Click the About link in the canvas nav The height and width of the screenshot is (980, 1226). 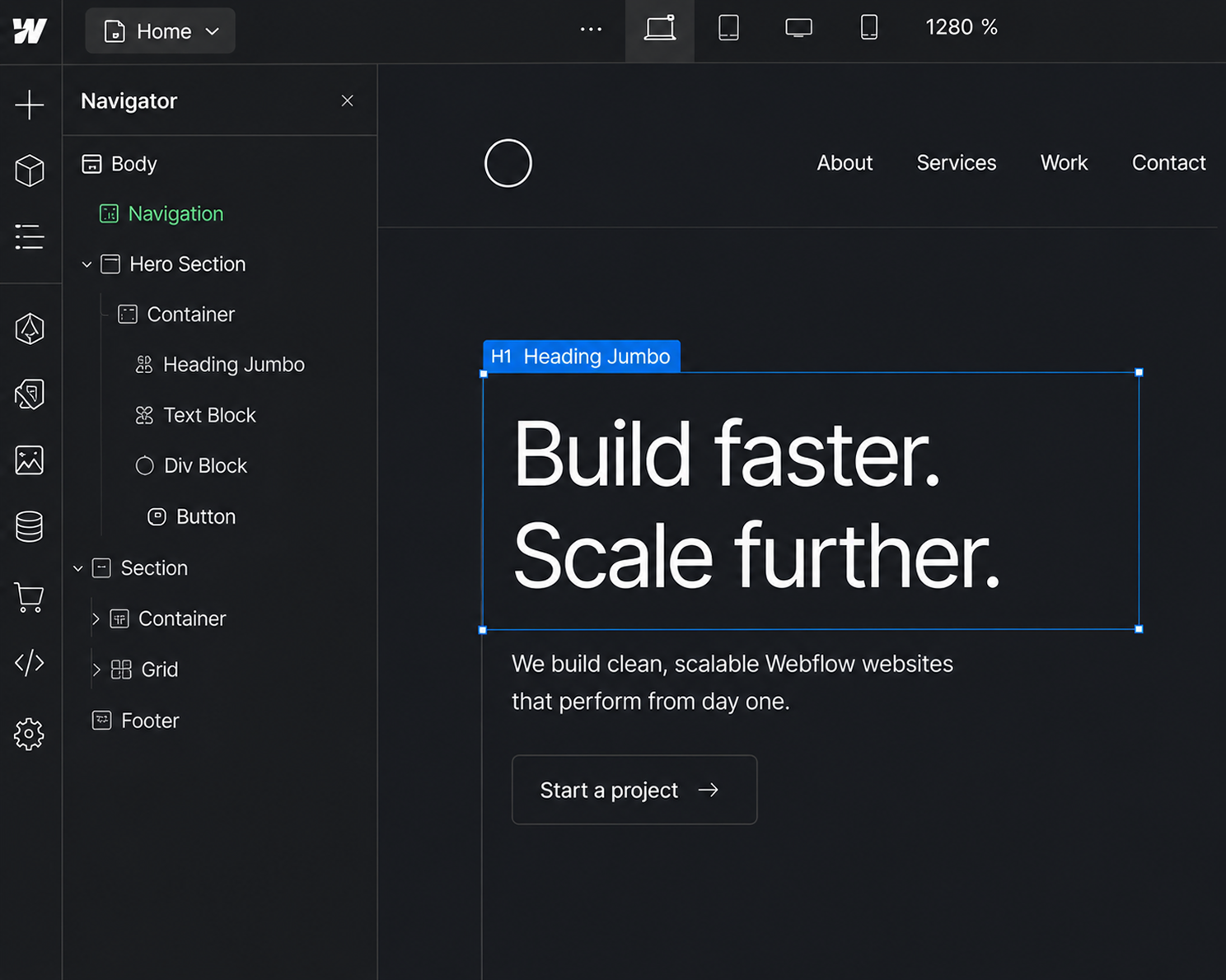pos(845,163)
